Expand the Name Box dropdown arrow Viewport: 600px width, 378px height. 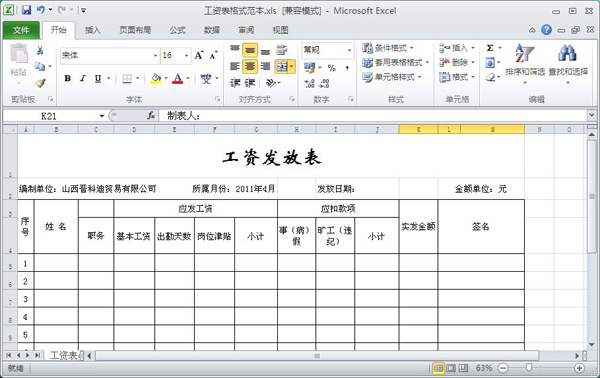pos(102,116)
